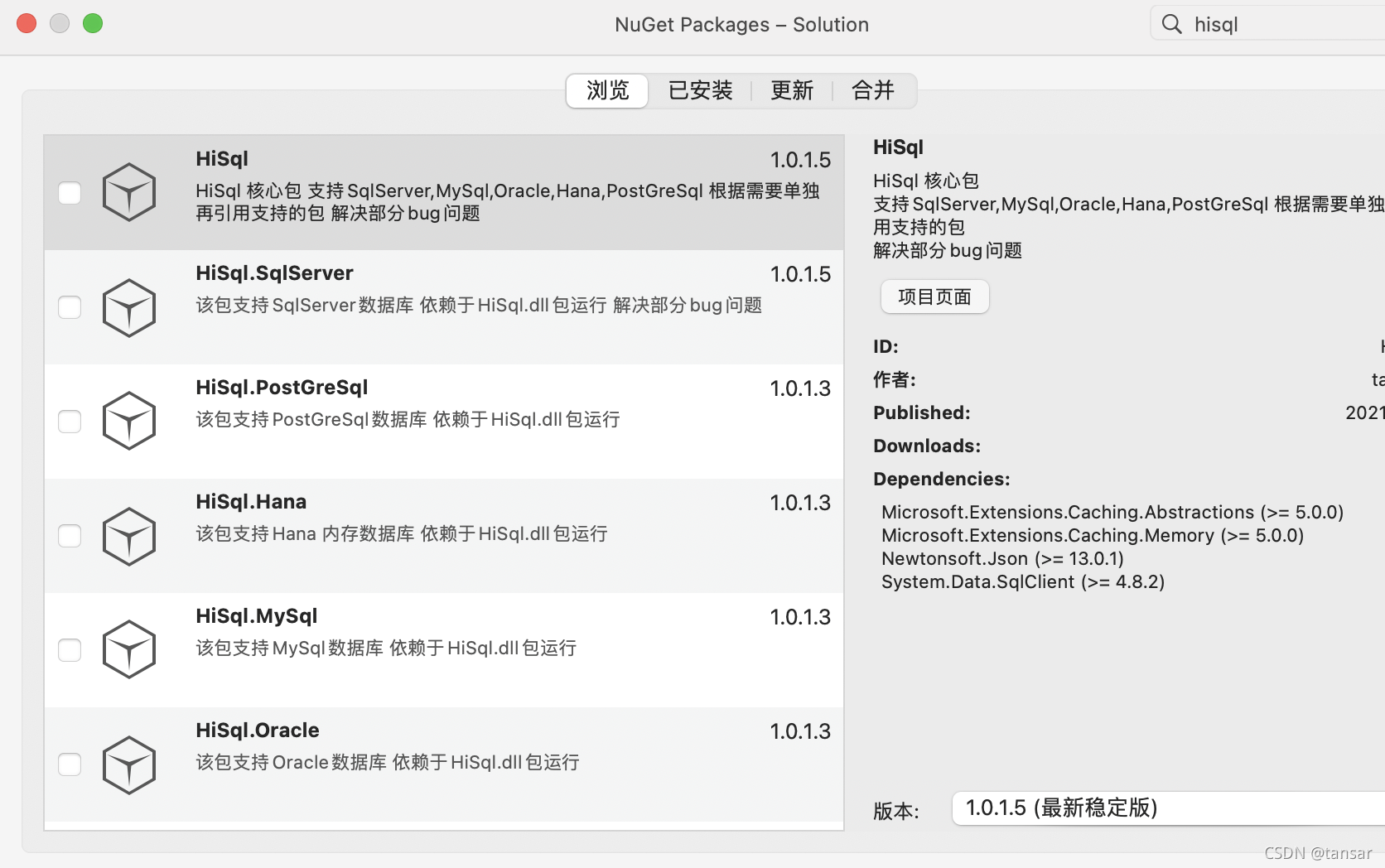Click the HiSql.Hana description text
Screen dimensions: 1385x868
point(402,533)
